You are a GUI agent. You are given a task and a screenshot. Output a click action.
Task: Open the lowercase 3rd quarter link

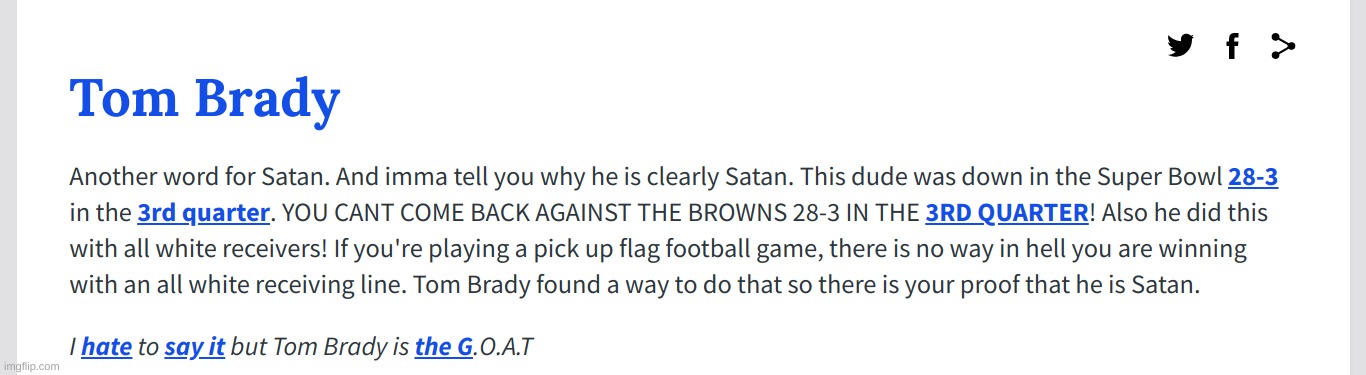[204, 214]
